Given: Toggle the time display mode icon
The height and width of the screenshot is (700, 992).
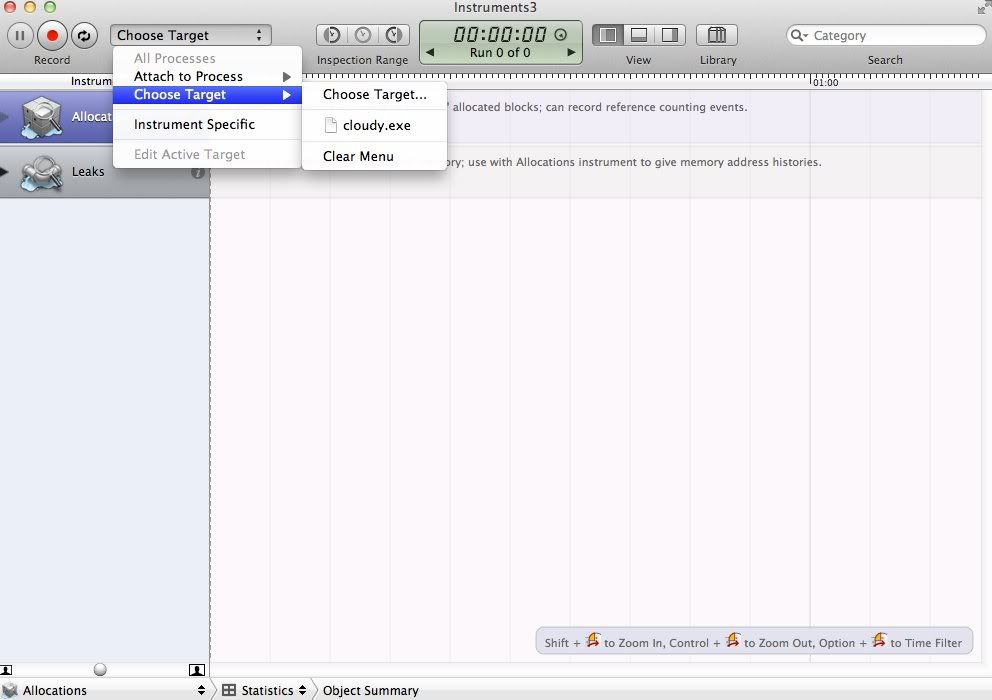Looking at the screenshot, I should (561, 35).
